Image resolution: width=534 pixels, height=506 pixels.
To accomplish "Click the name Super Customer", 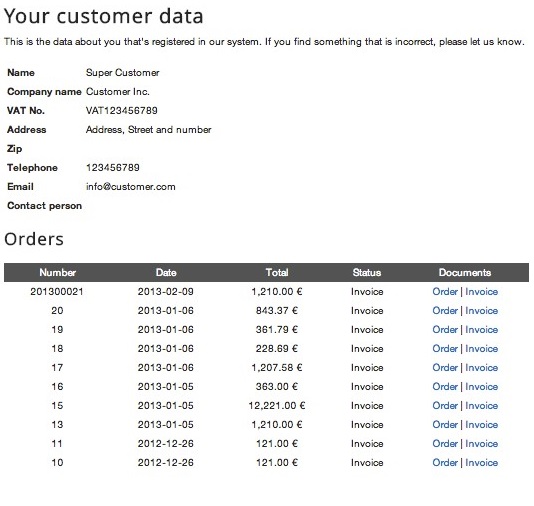I will [x=123, y=73].
